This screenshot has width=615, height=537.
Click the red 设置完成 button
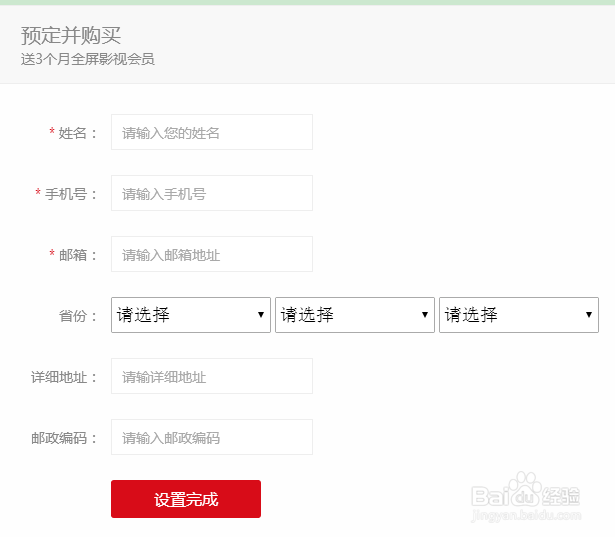tap(186, 499)
